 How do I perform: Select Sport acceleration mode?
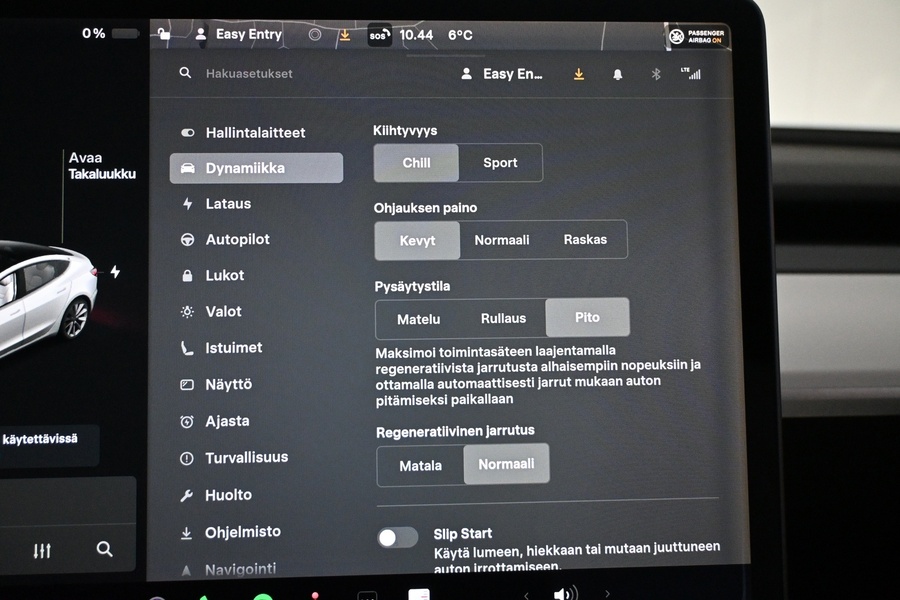pos(500,163)
